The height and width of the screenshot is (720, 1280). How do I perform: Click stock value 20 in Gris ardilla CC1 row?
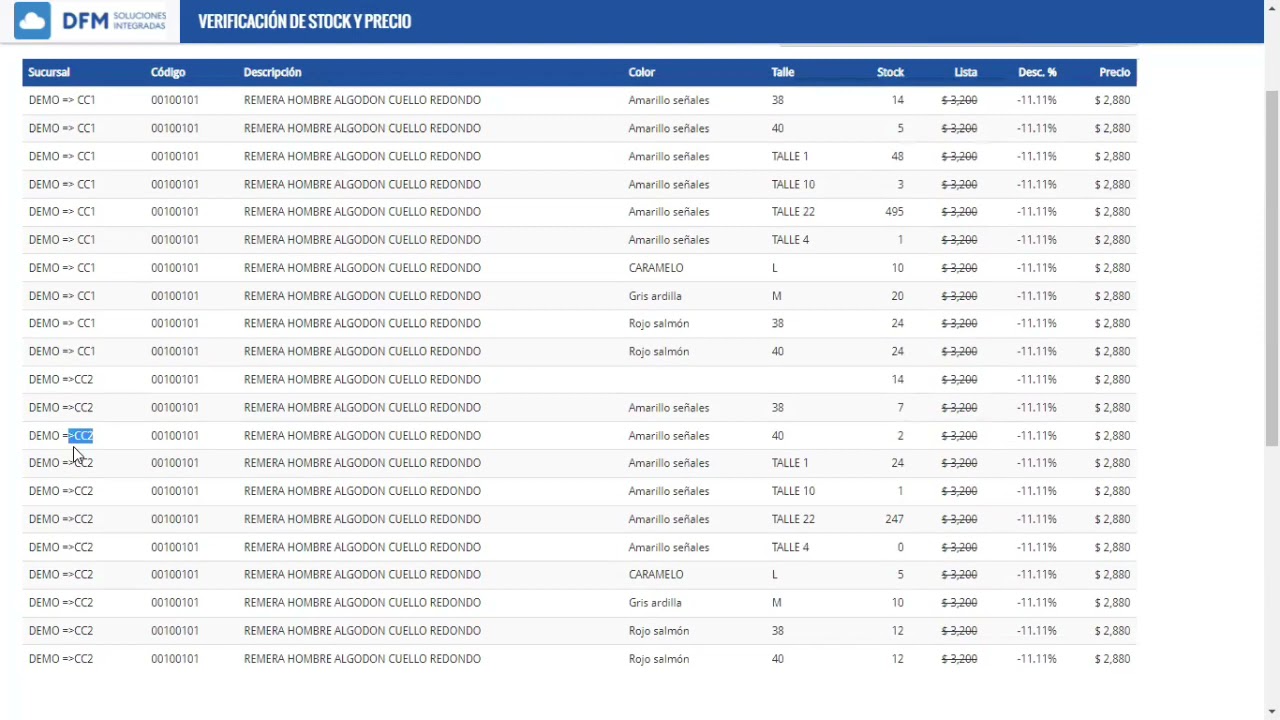tap(897, 296)
